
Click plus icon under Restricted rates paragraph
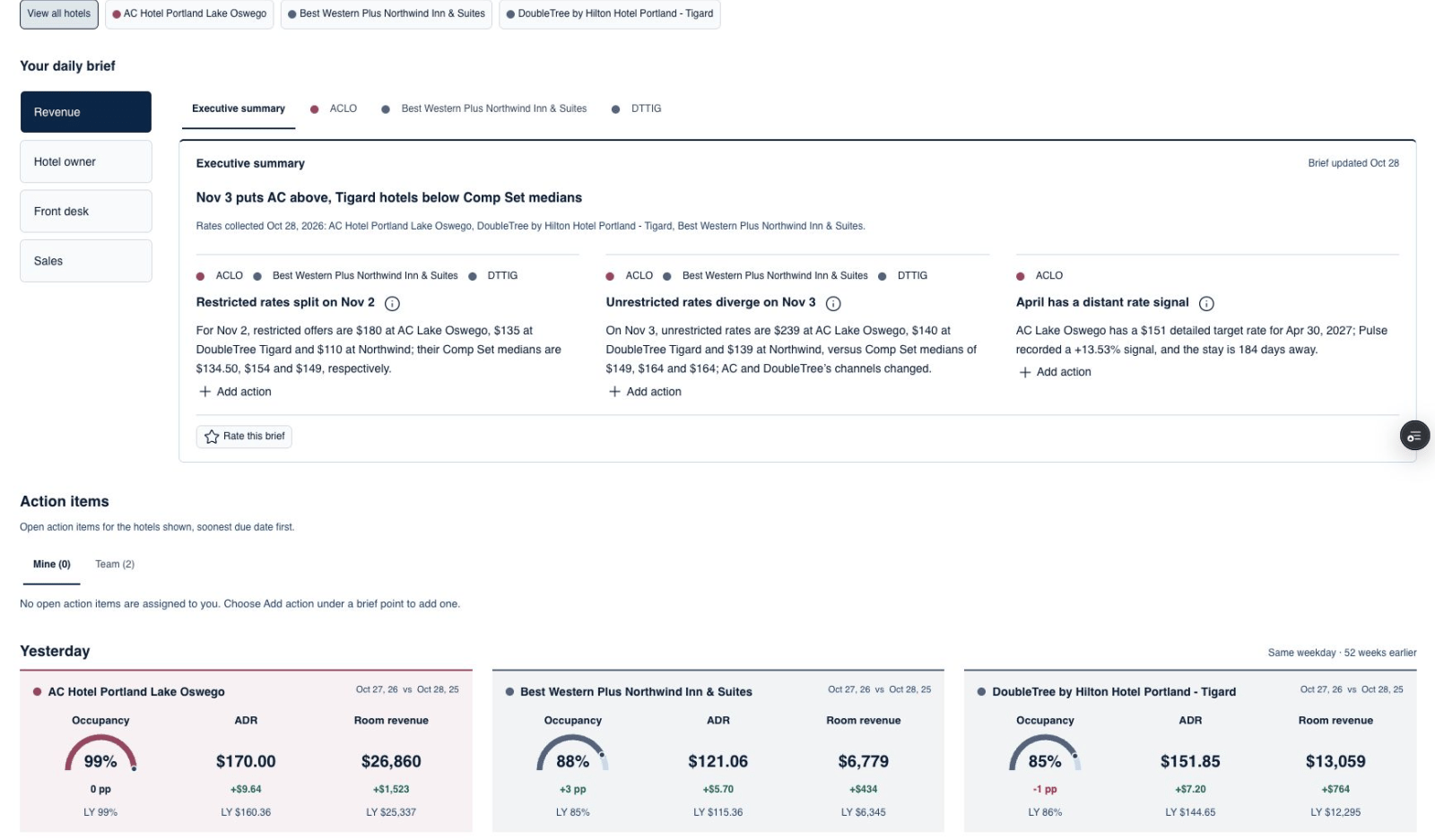pos(205,392)
